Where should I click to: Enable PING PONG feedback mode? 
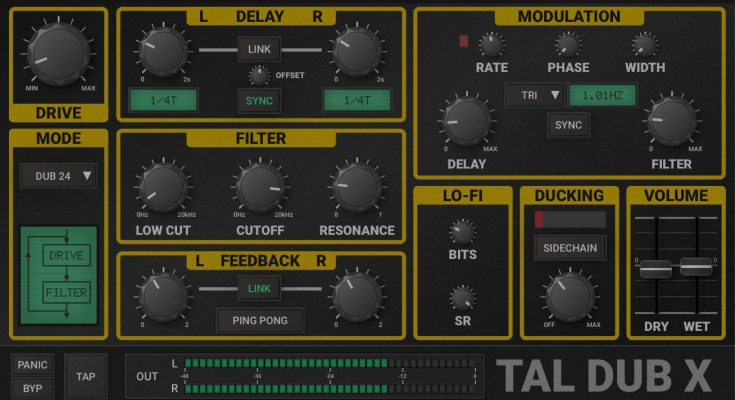(259, 320)
